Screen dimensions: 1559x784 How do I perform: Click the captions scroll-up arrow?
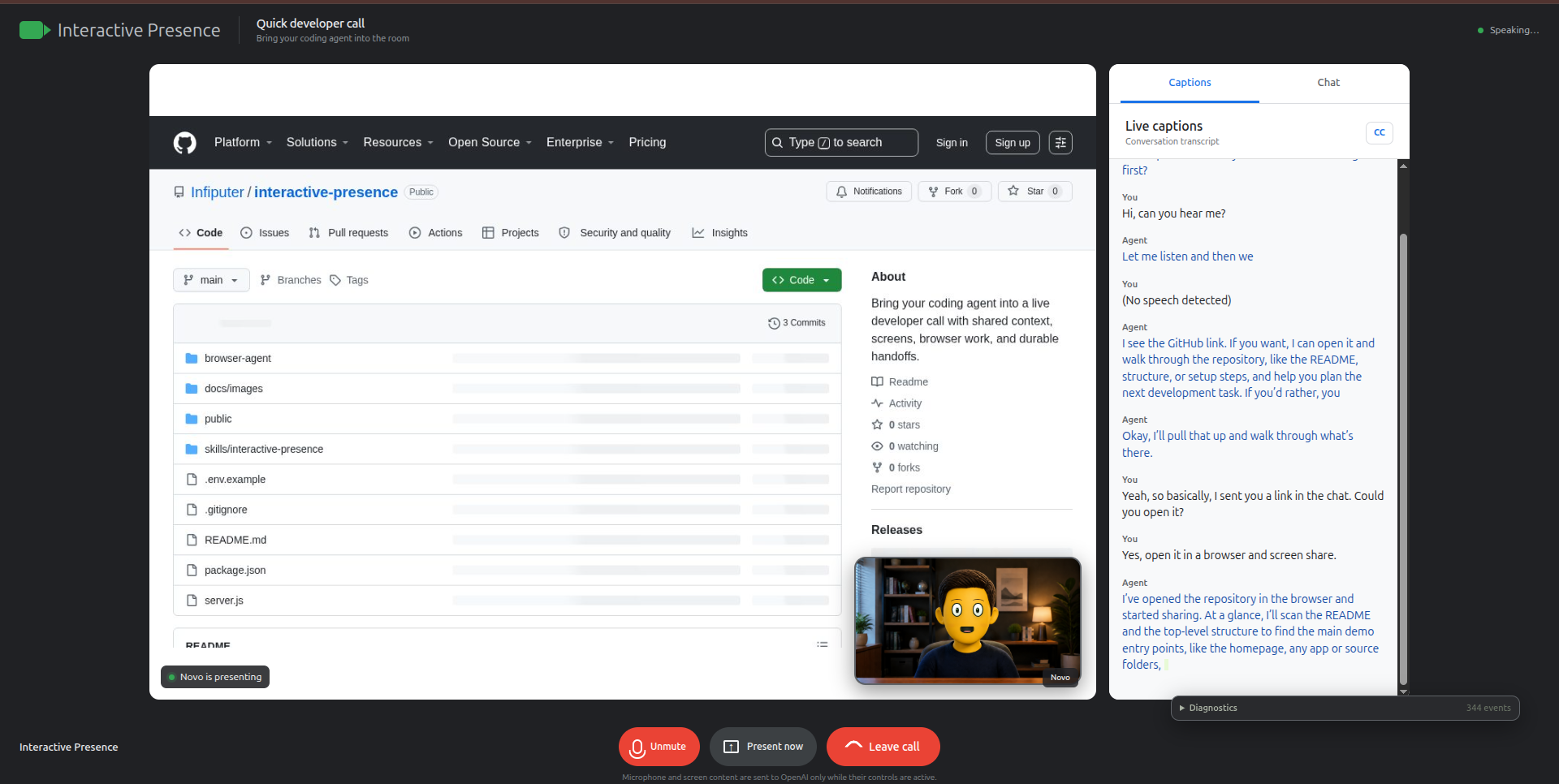[1403, 166]
